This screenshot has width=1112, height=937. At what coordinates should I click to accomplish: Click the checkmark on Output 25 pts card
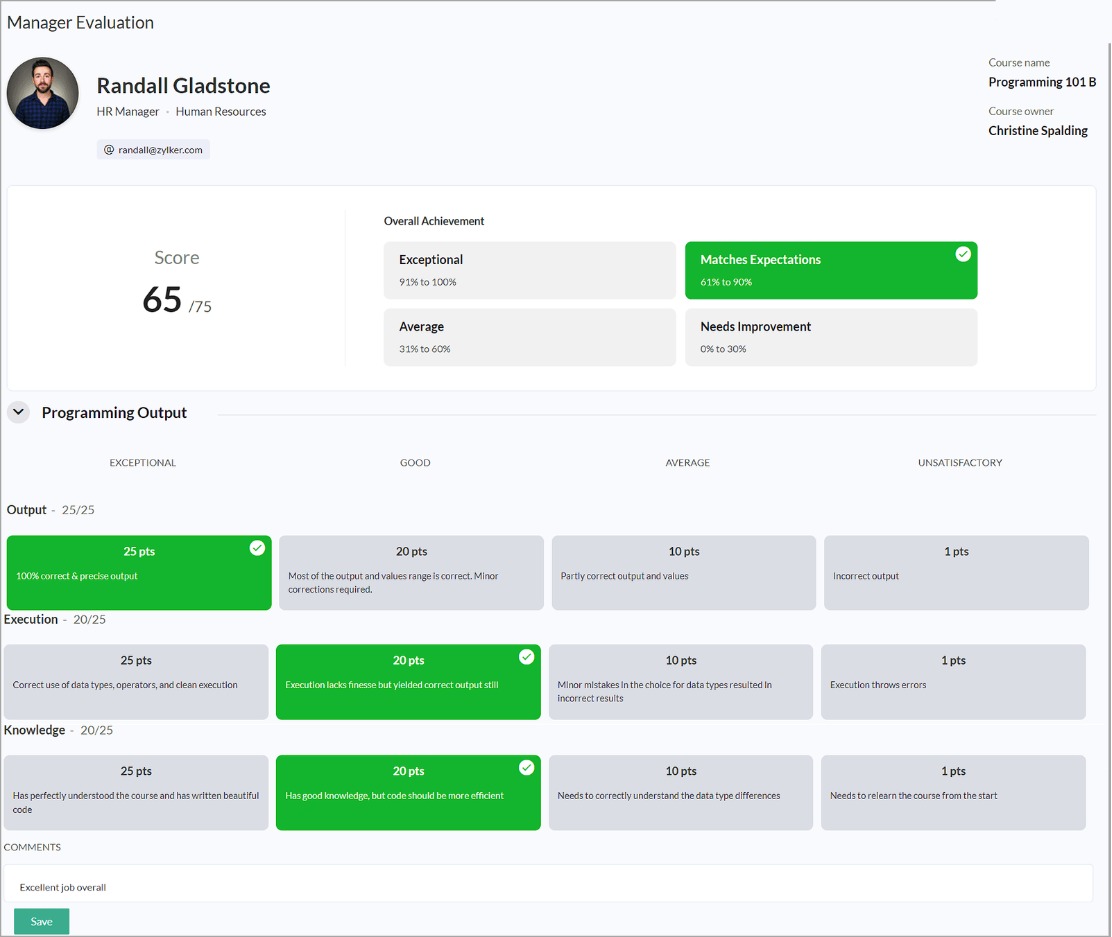point(257,548)
